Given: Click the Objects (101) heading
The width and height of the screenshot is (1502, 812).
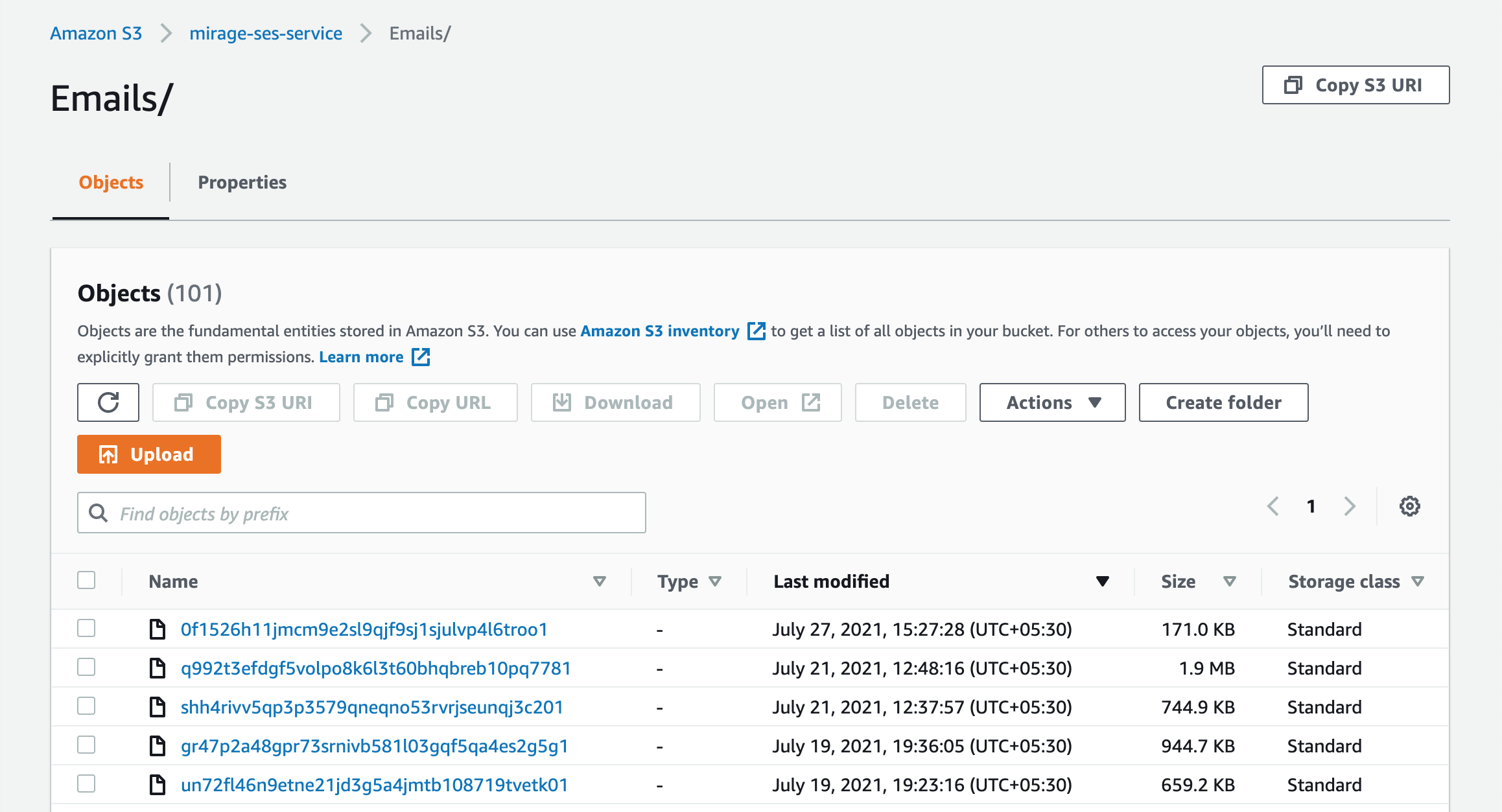Looking at the screenshot, I should [150, 294].
